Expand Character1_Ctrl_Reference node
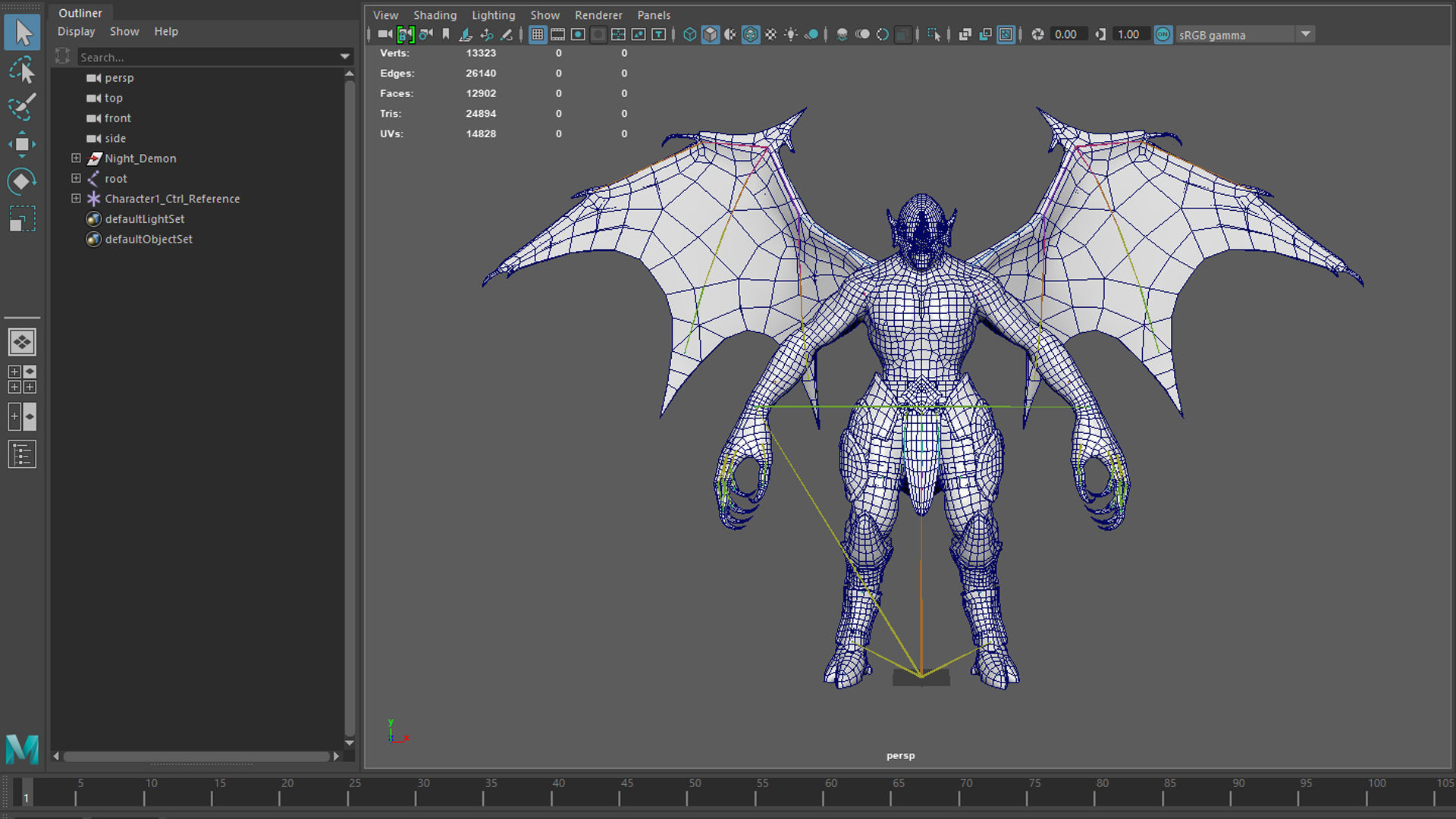The image size is (1456, 819). 76,198
